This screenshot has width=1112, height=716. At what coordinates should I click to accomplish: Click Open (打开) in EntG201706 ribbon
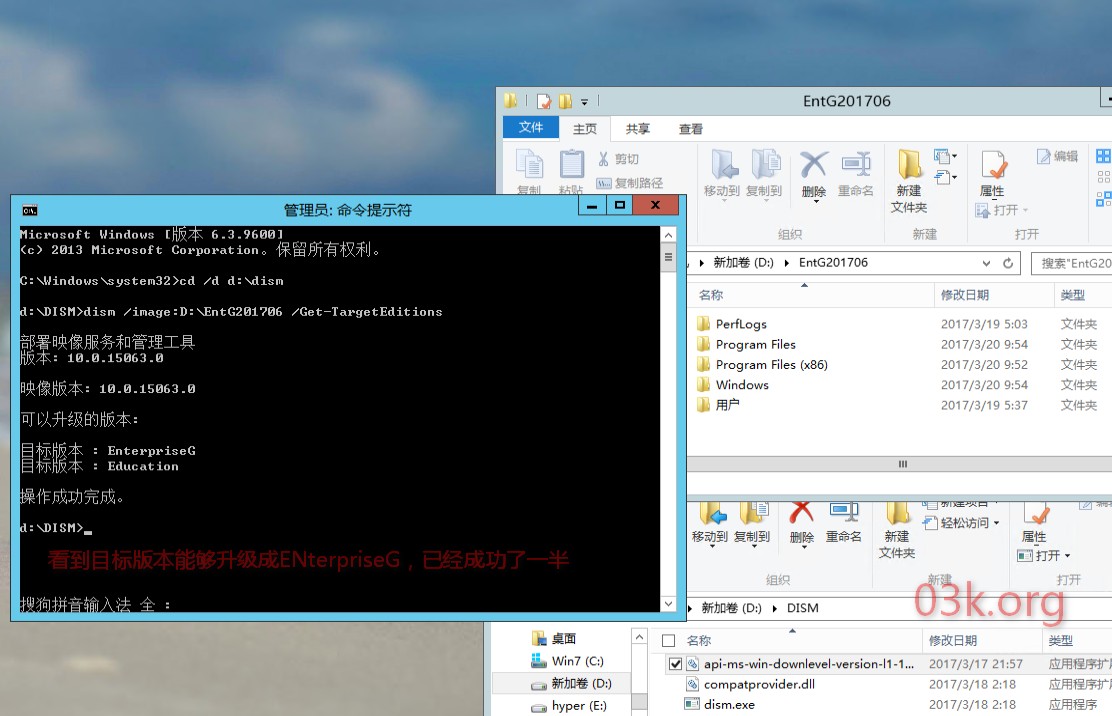click(999, 210)
